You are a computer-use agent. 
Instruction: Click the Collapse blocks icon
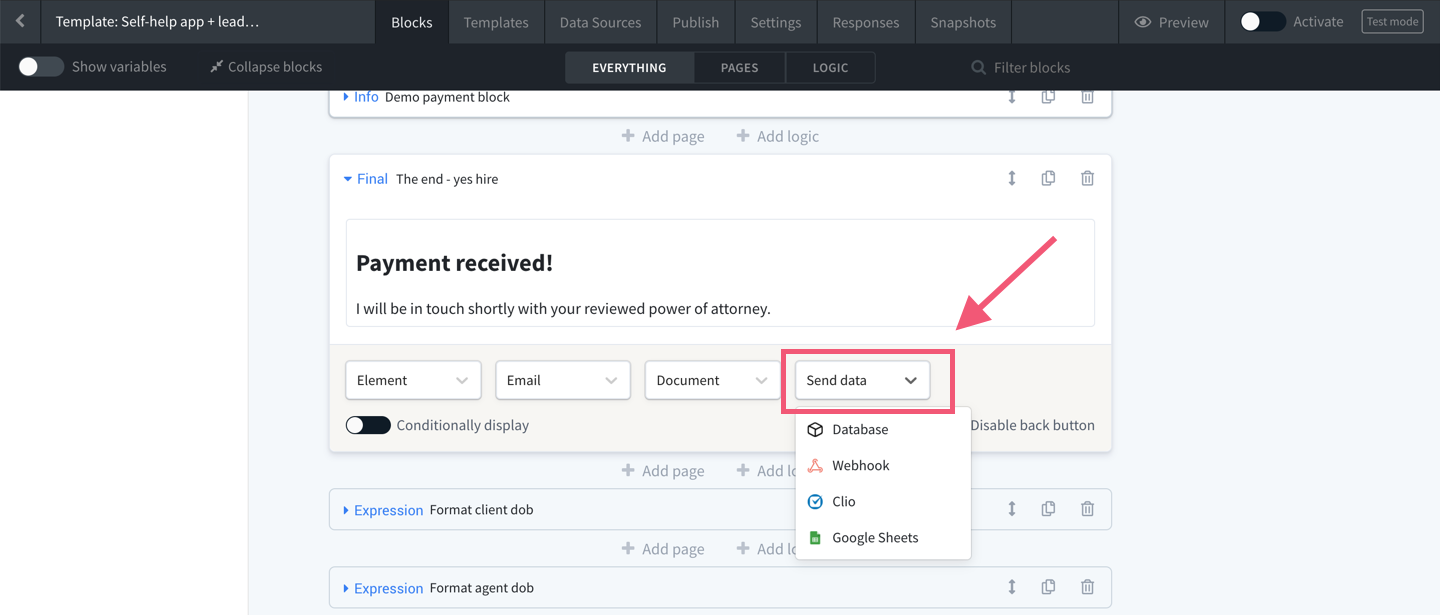point(217,67)
